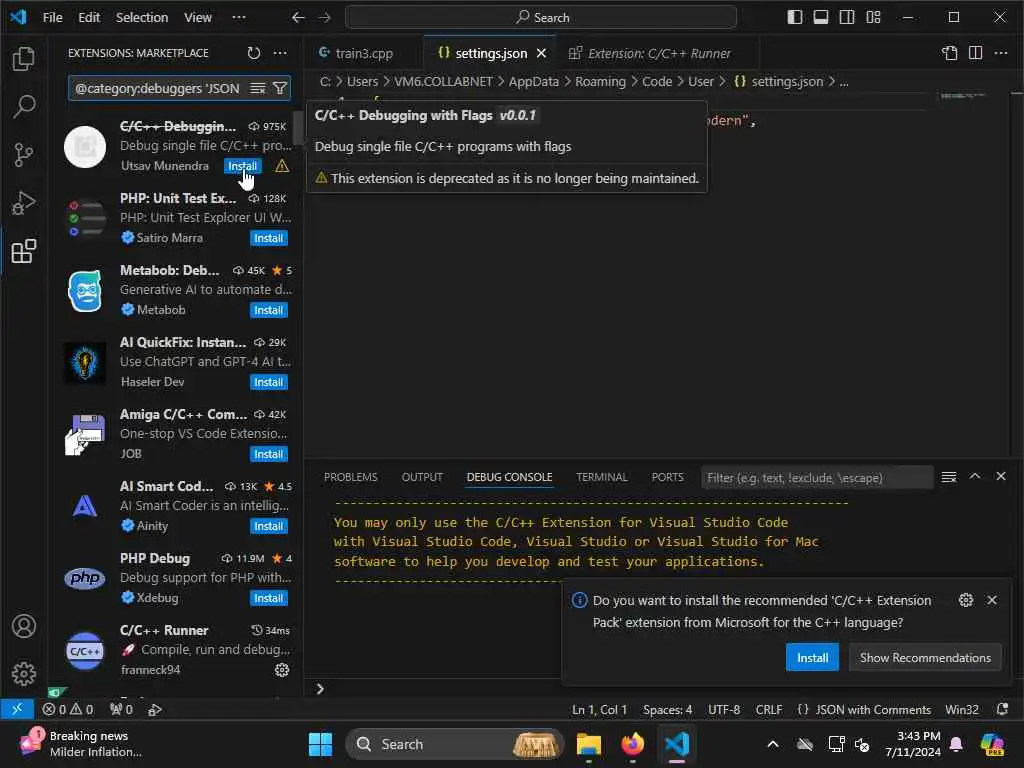Open the Run and Debug view
Viewport: 1024px width, 768px height.
[24, 203]
